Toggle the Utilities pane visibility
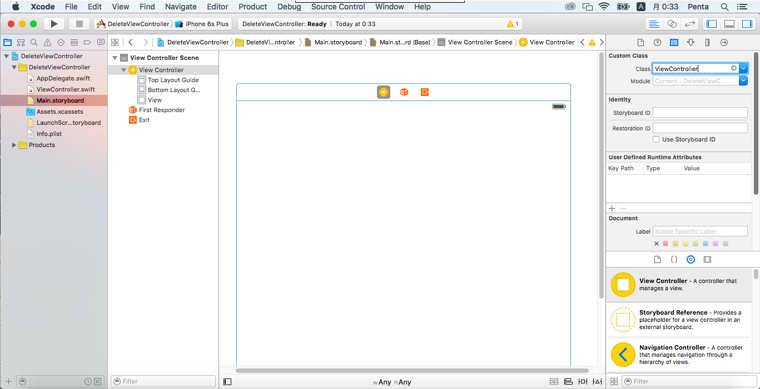The image size is (760, 389). coord(746,24)
